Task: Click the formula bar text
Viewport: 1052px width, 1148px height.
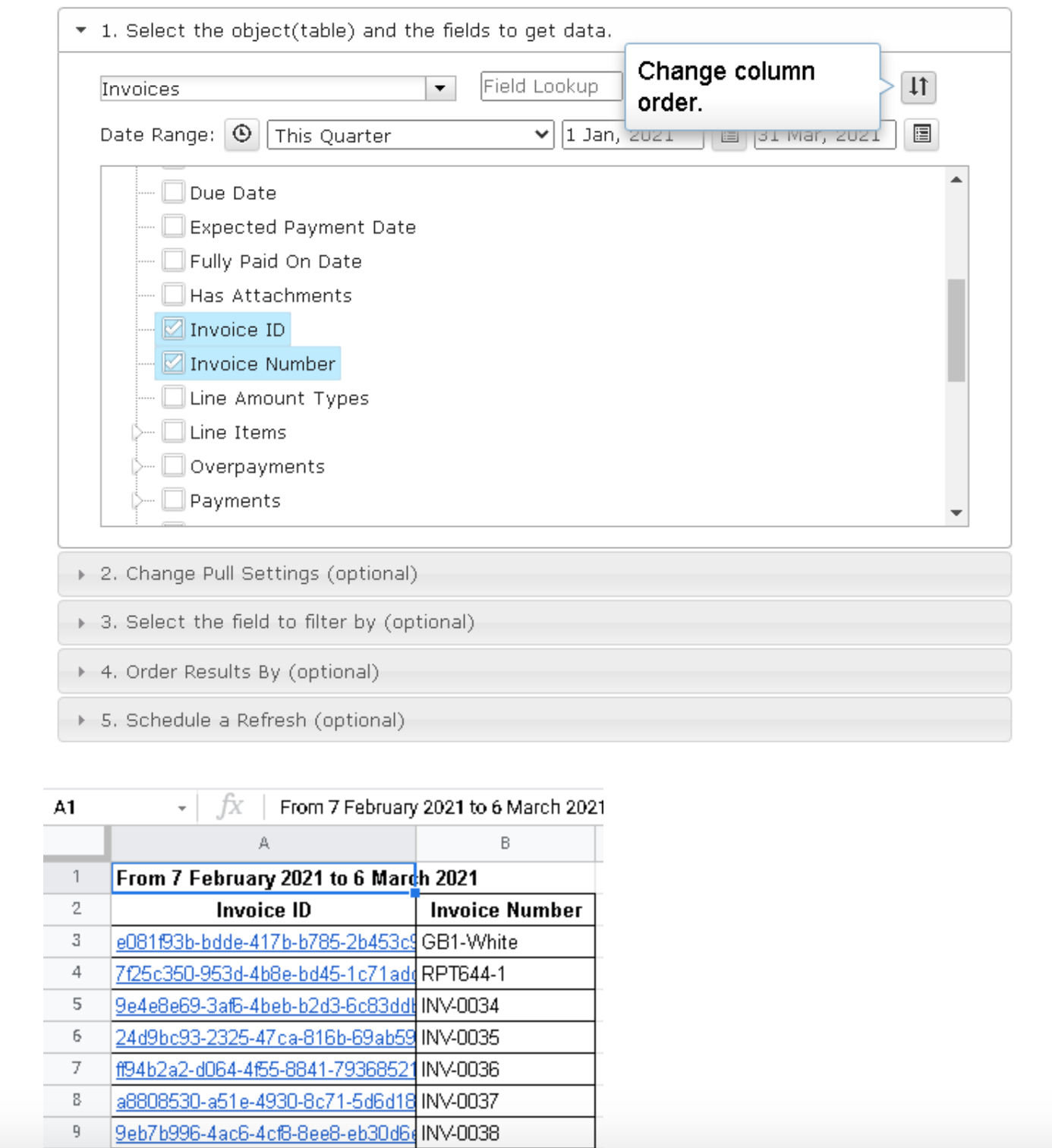Action: [442, 806]
